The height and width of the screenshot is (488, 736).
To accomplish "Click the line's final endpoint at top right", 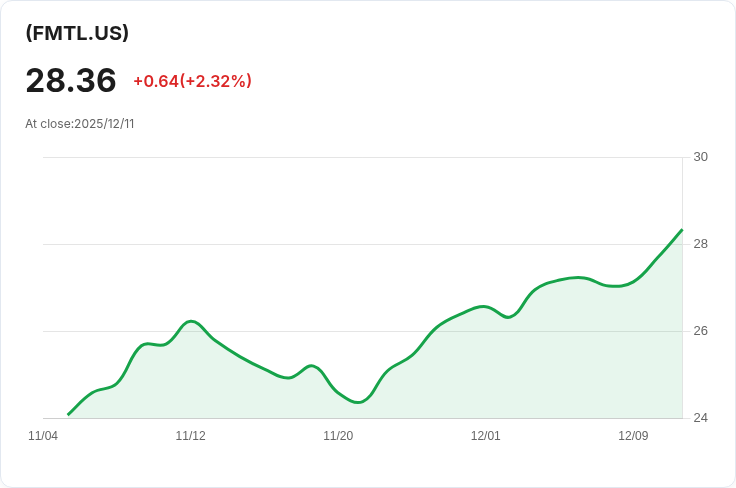I will (682, 230).
